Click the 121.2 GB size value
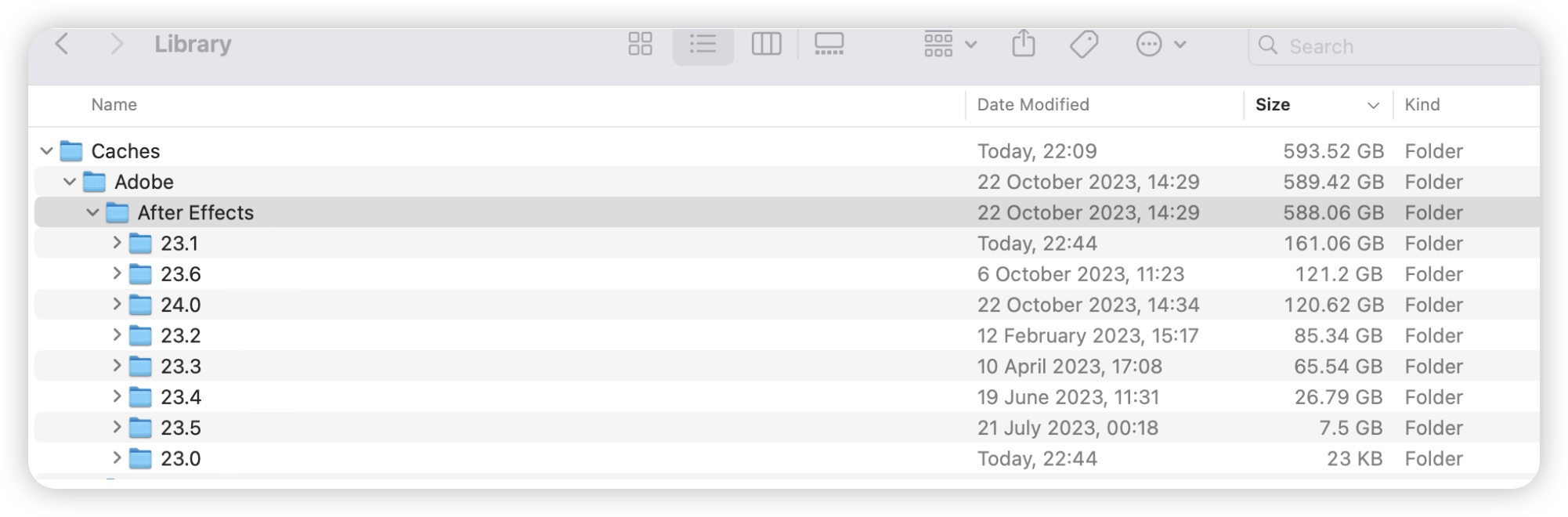The width and height of the screenshot is (1568, 517). (x=1339, y=274)
